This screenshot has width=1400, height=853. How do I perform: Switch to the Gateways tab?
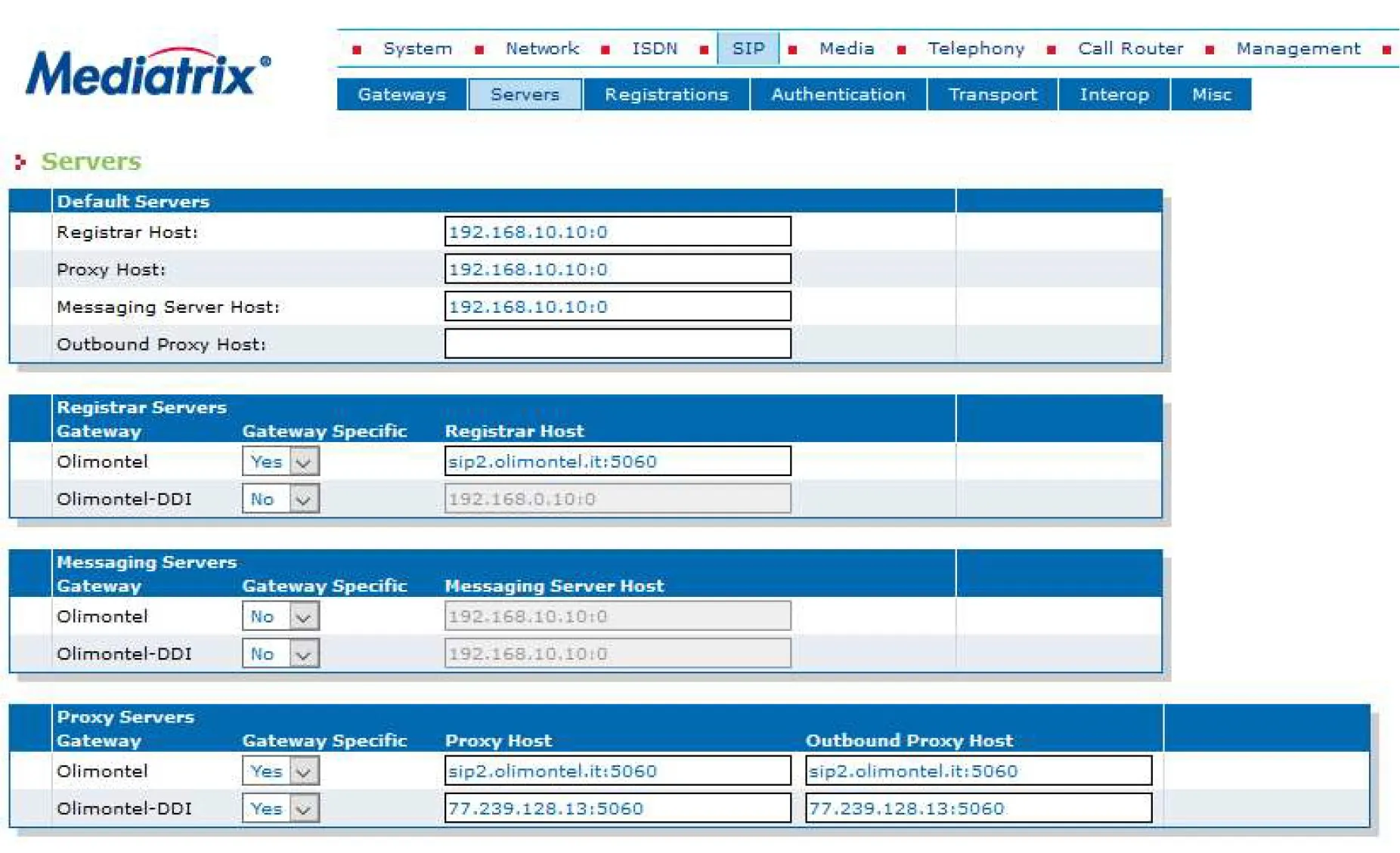click(401, 95)
